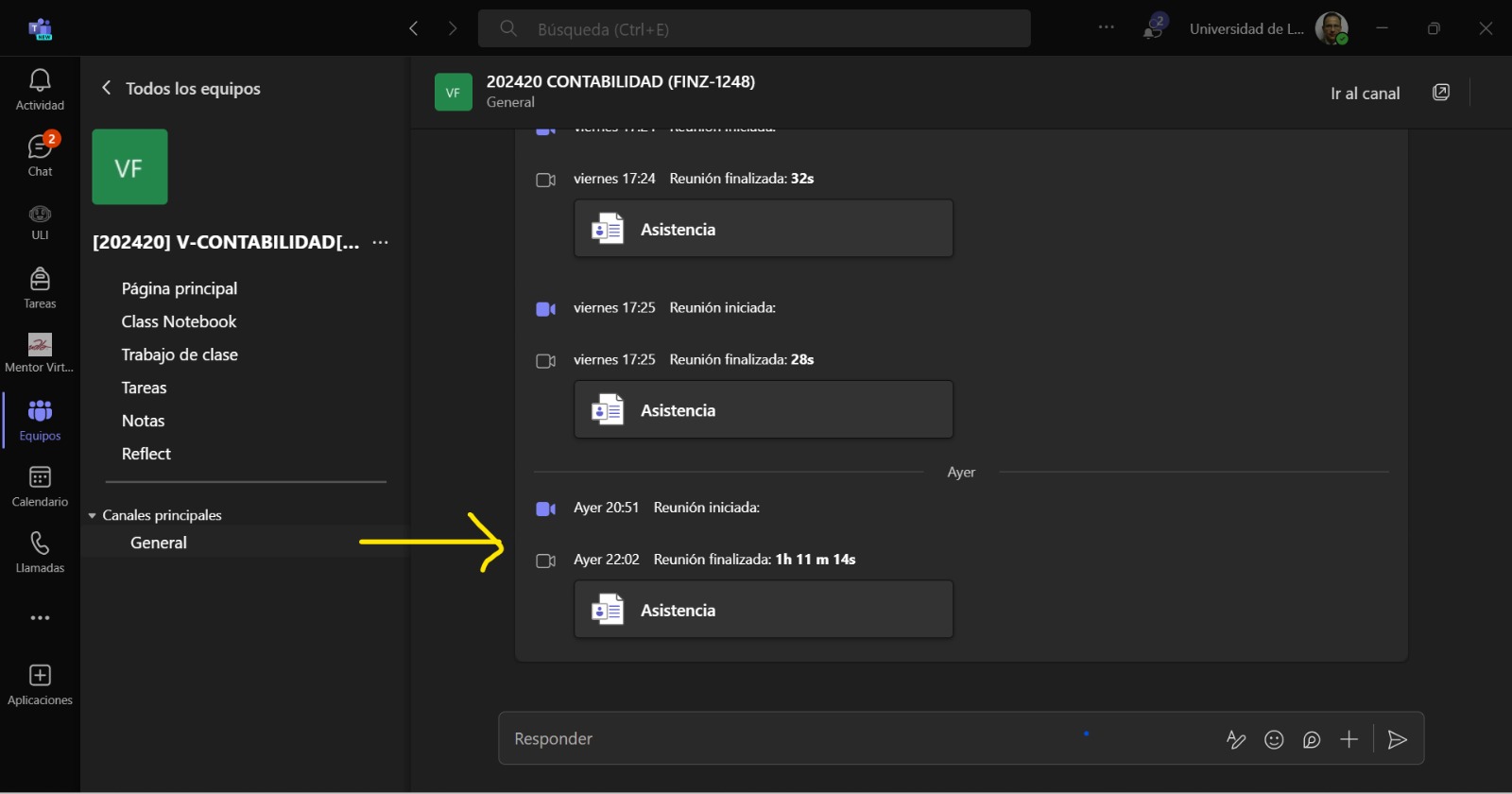Click the Búsqueda search field
This screenshot has width=1512, height=794.
click(x=754, y=29)
